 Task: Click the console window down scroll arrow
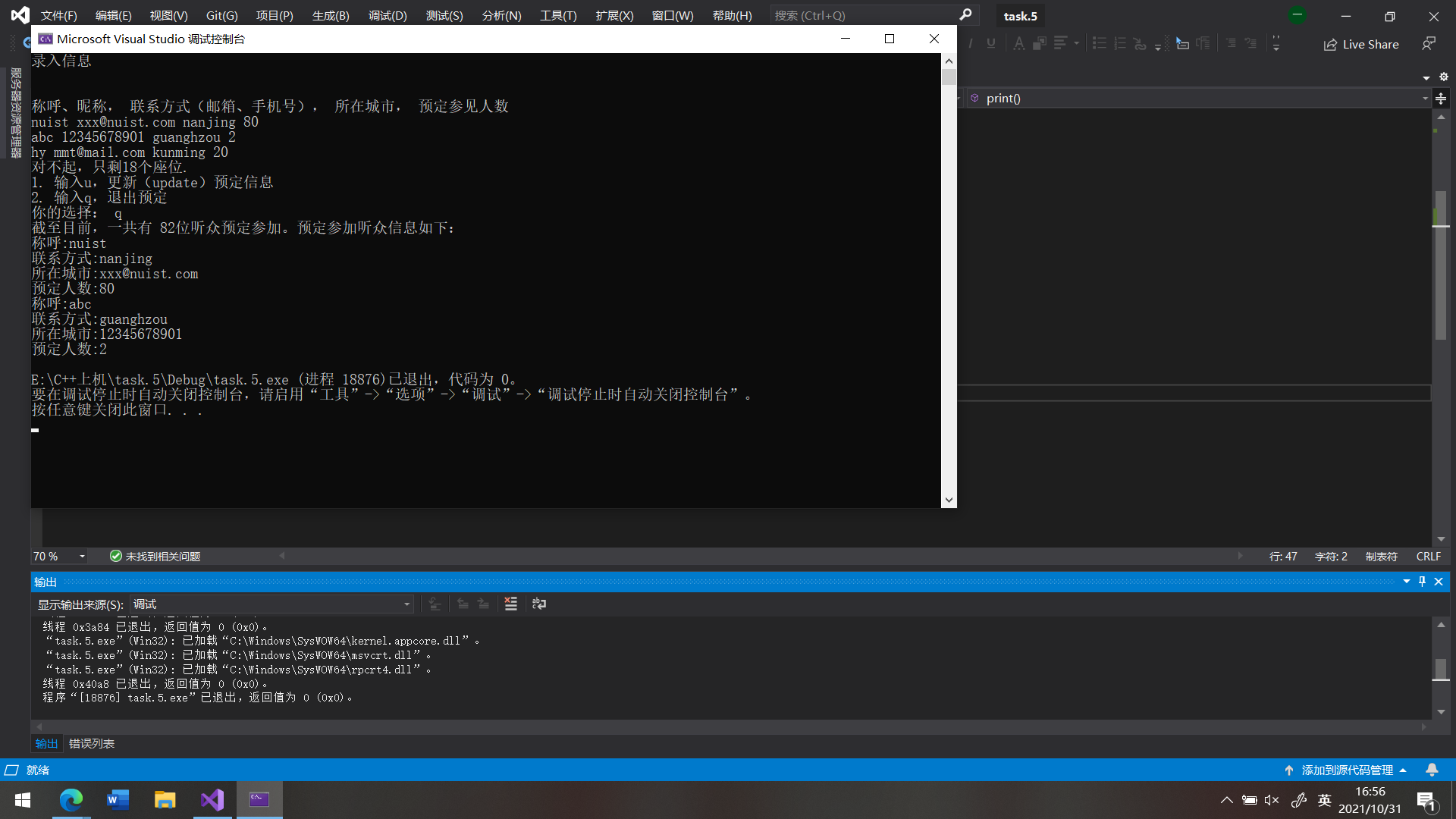(x=949, y=500)
